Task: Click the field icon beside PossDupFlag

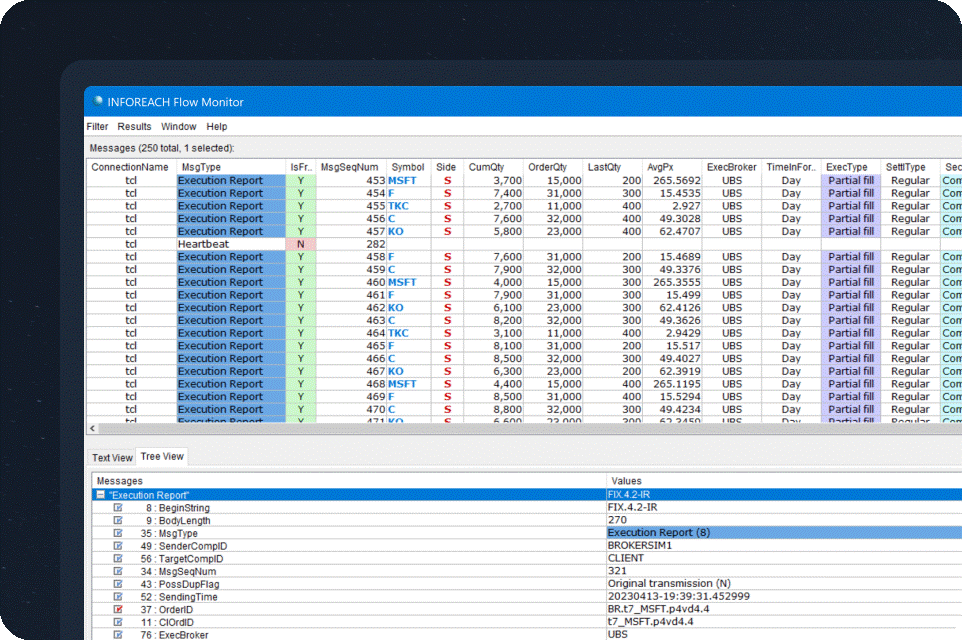Action: pos(118,584)
